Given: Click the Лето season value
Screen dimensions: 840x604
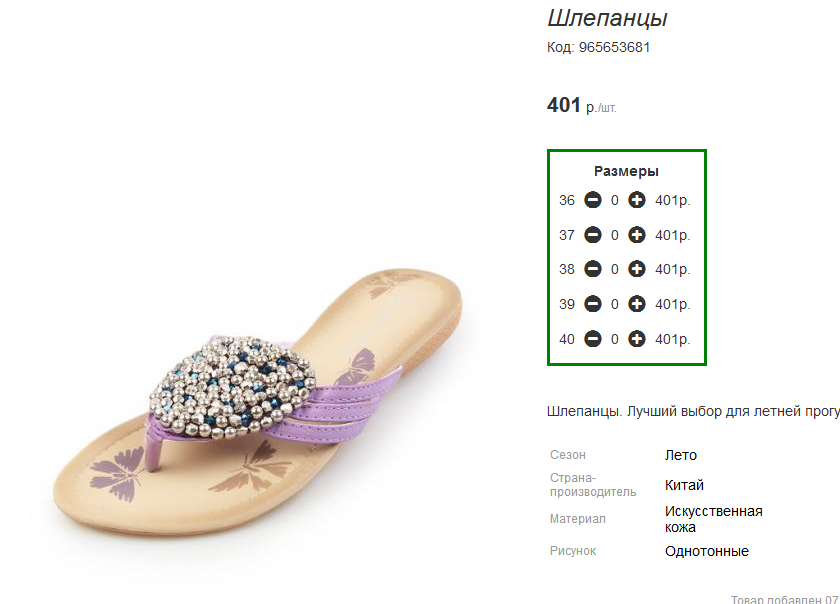Looking at the screenshot, I should tap(681, 455).
